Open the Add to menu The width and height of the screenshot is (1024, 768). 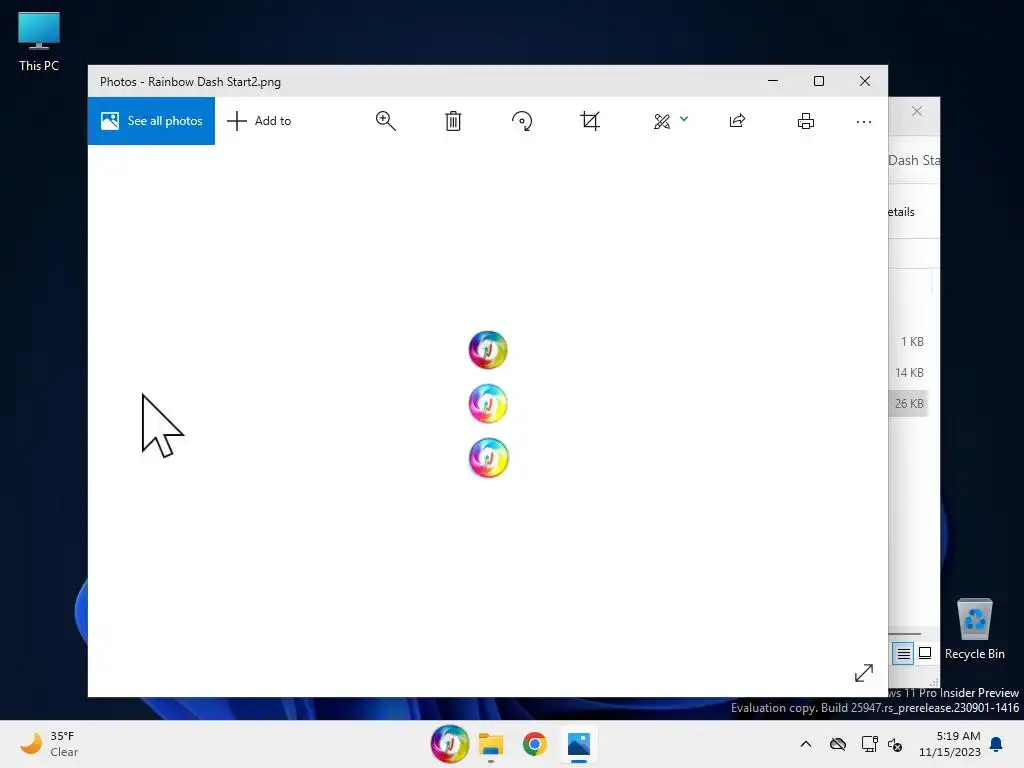259,121
